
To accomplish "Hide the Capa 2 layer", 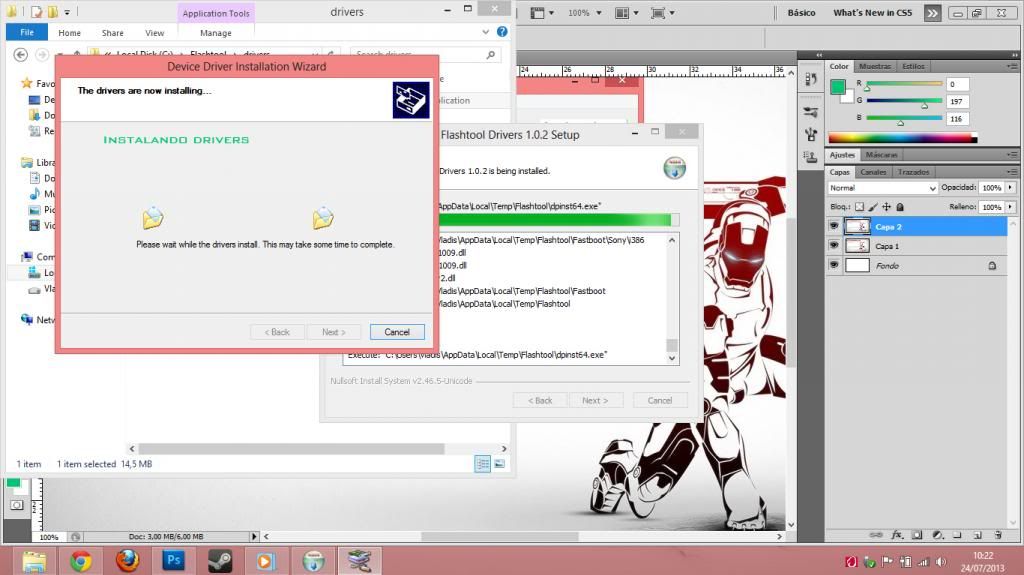I will click(834, 226).
